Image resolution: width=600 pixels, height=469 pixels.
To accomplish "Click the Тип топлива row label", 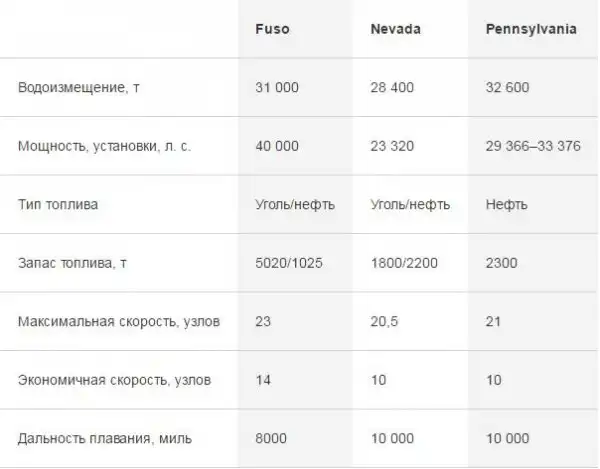I will point(58,204).
